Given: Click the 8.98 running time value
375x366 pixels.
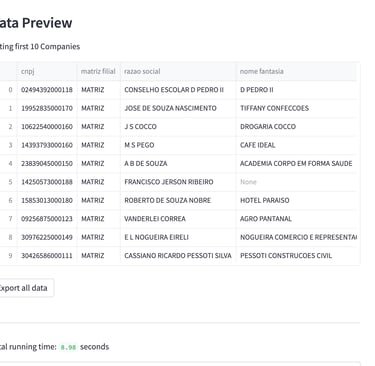Looking at the screenshot, I should click(68, 347).
